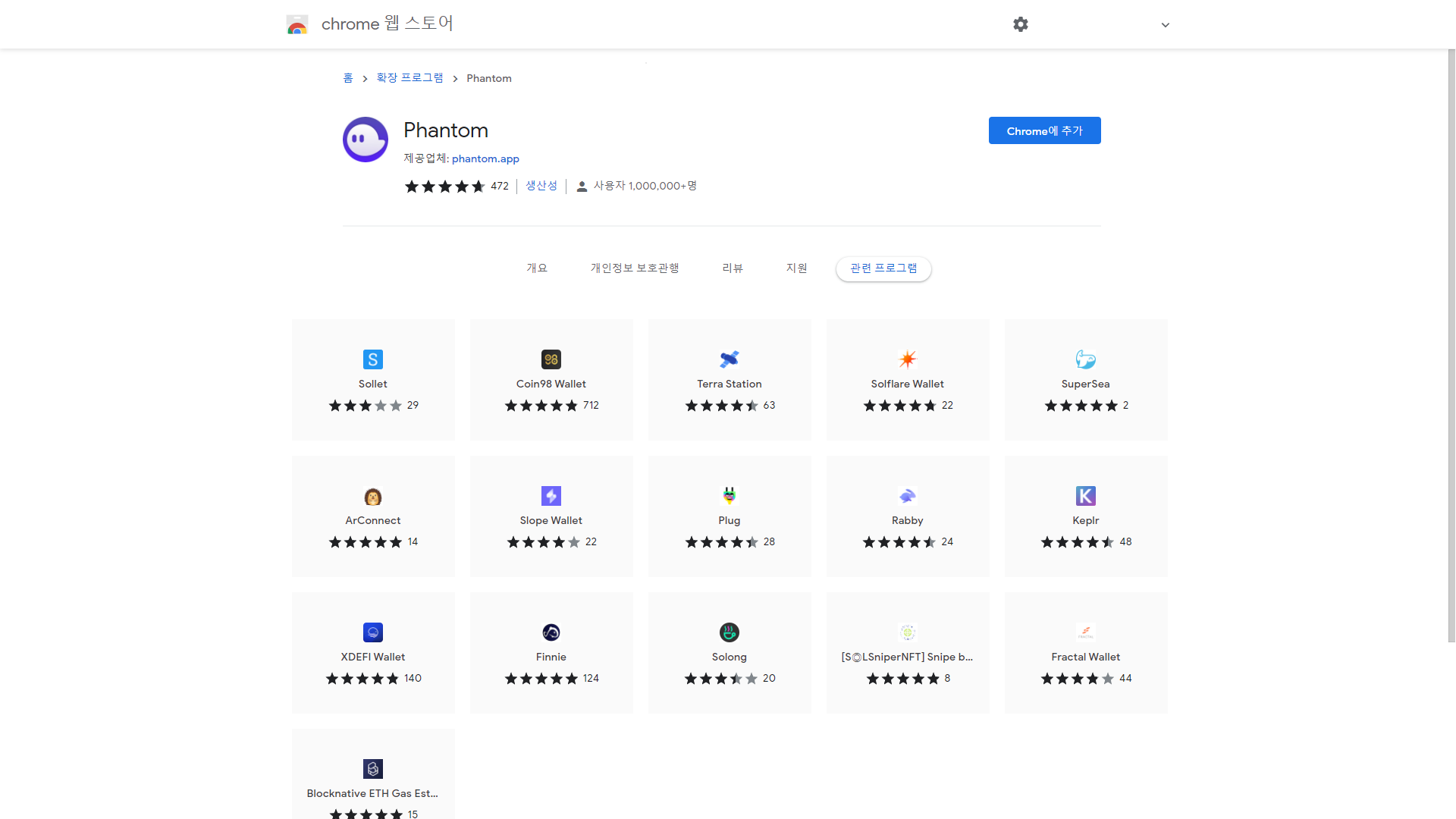1456x819 pixels.
Task: Click the Phantom ghost logo
Action: (x=366, y=140)
